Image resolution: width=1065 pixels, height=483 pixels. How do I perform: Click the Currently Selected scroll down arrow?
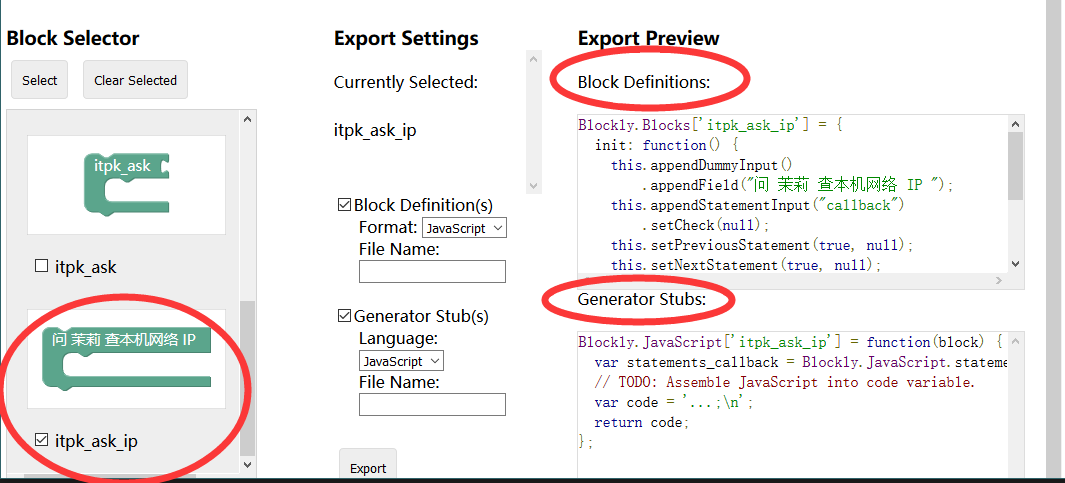[534, 185]
